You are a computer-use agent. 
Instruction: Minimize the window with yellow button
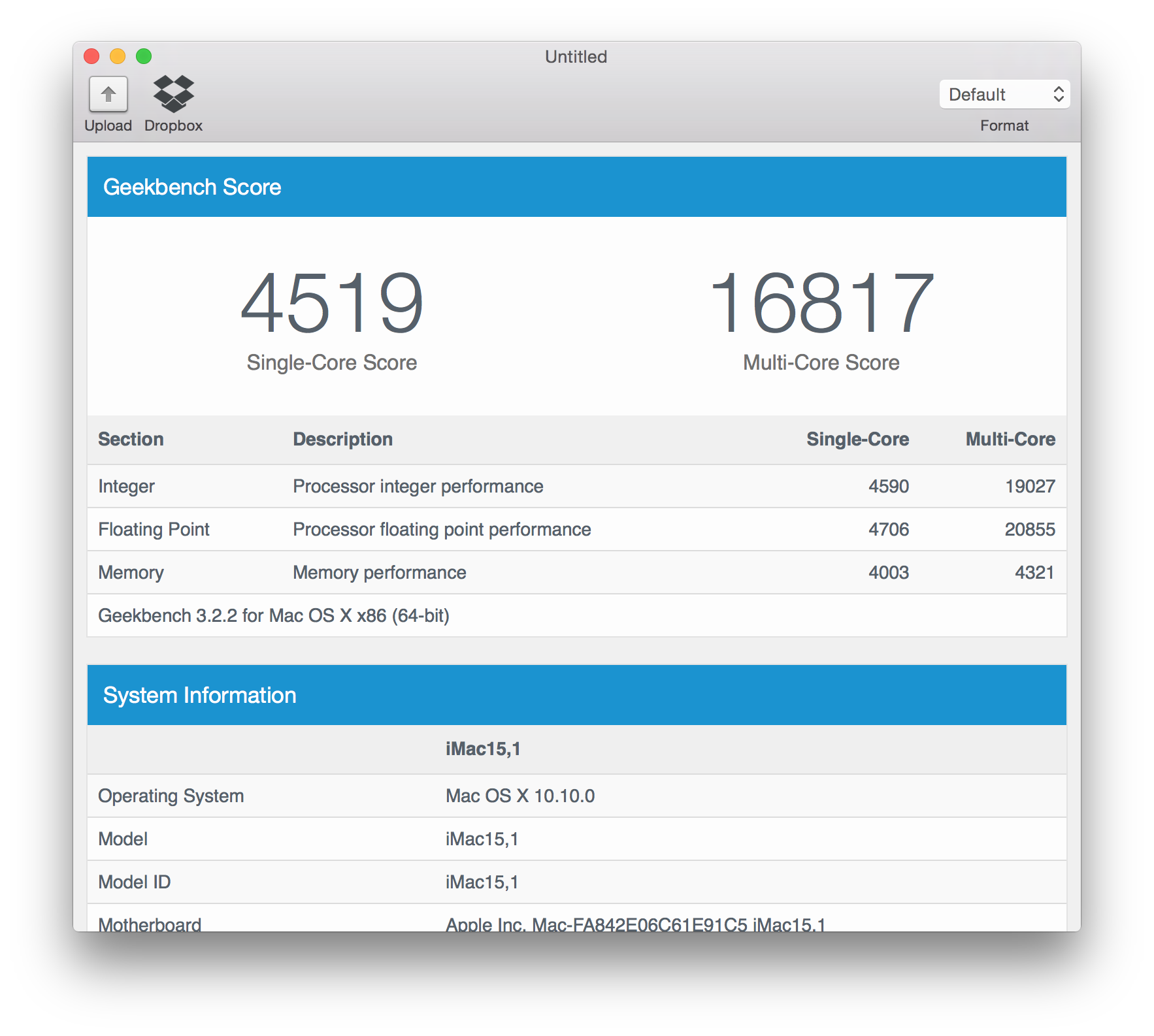click(118, 57)
